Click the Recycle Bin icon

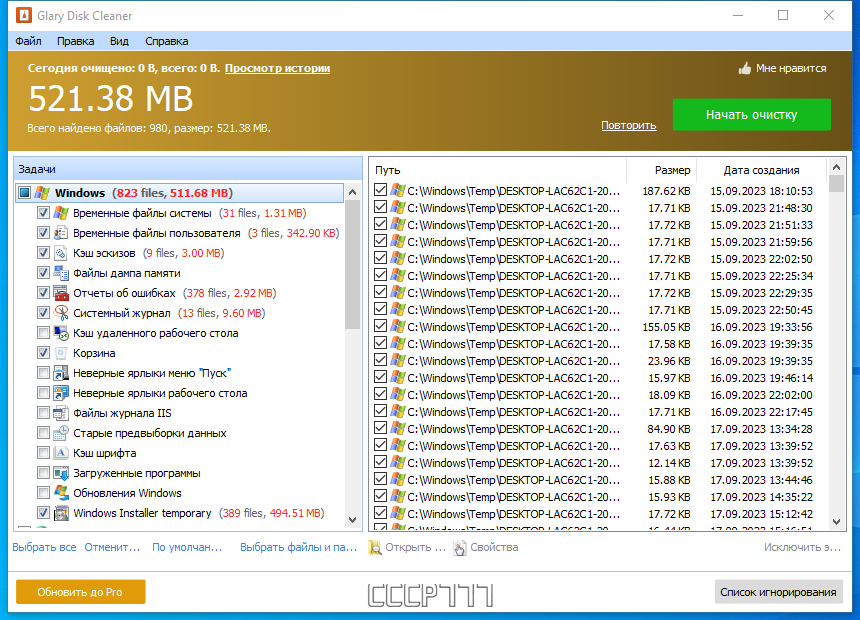pos(61,353)
